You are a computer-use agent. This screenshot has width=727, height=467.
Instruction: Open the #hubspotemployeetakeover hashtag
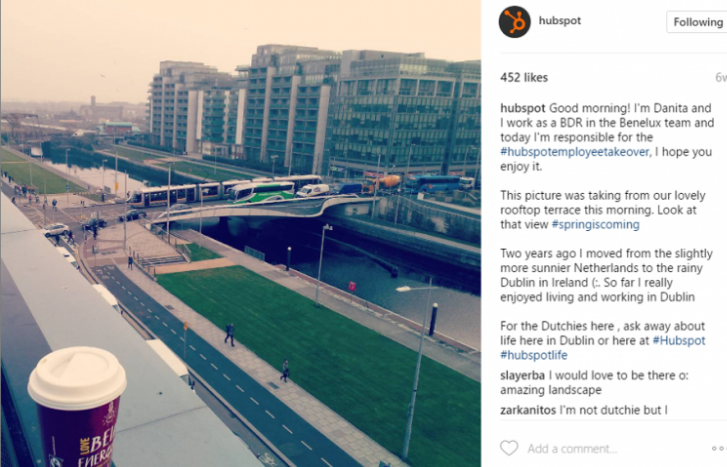[x=574, y=152]
